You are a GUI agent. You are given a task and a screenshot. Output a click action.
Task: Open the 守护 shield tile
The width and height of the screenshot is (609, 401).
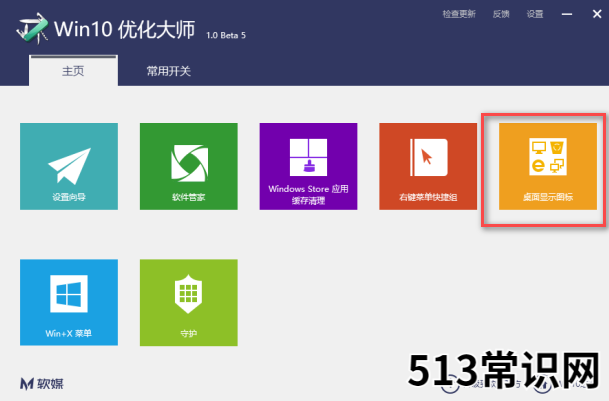pos(189,302)
